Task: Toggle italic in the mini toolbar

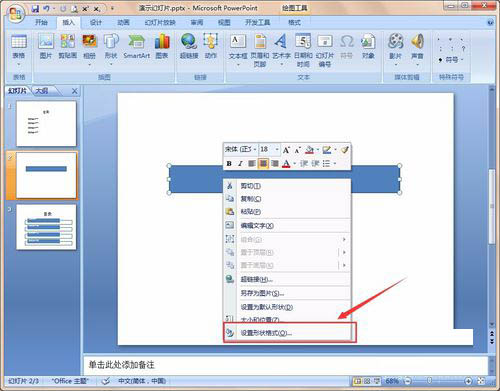Action: pyautogui.click(x=240, y=164)
